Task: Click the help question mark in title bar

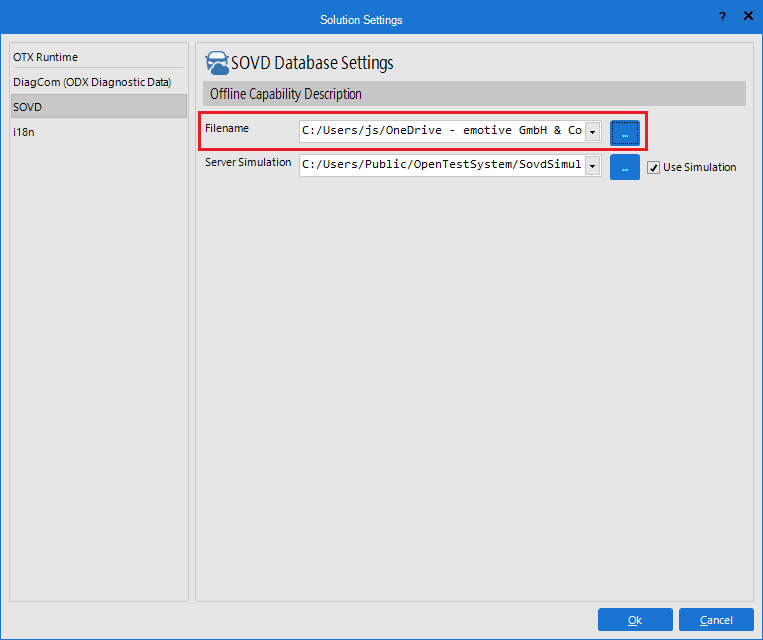Action: click(x=722, y=18)
